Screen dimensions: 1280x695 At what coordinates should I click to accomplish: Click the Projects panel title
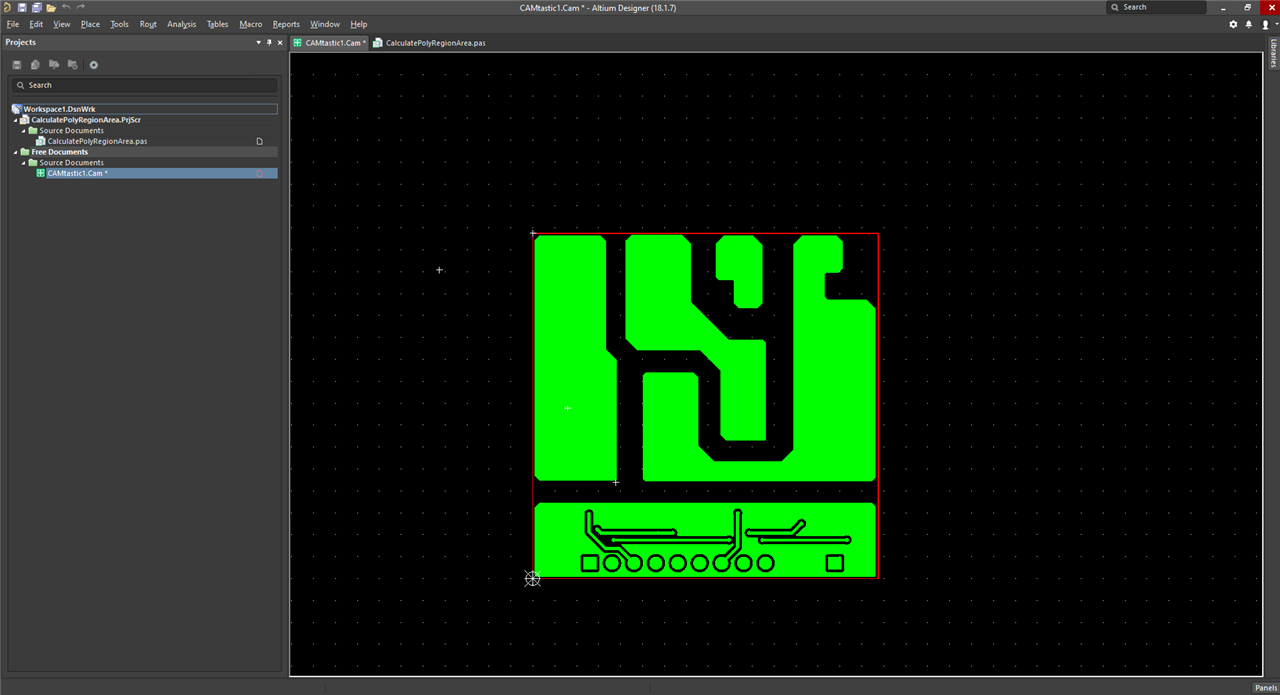pos(20,42)
